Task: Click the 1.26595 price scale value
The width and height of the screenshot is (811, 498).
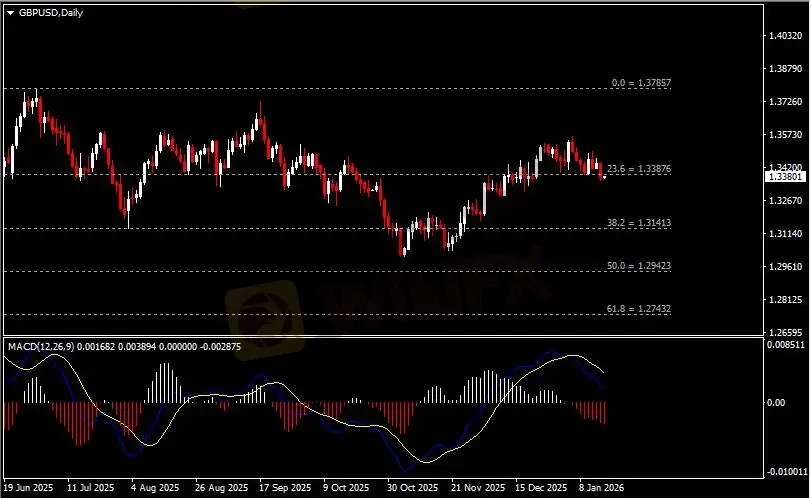Action: (x=785, y=332)
